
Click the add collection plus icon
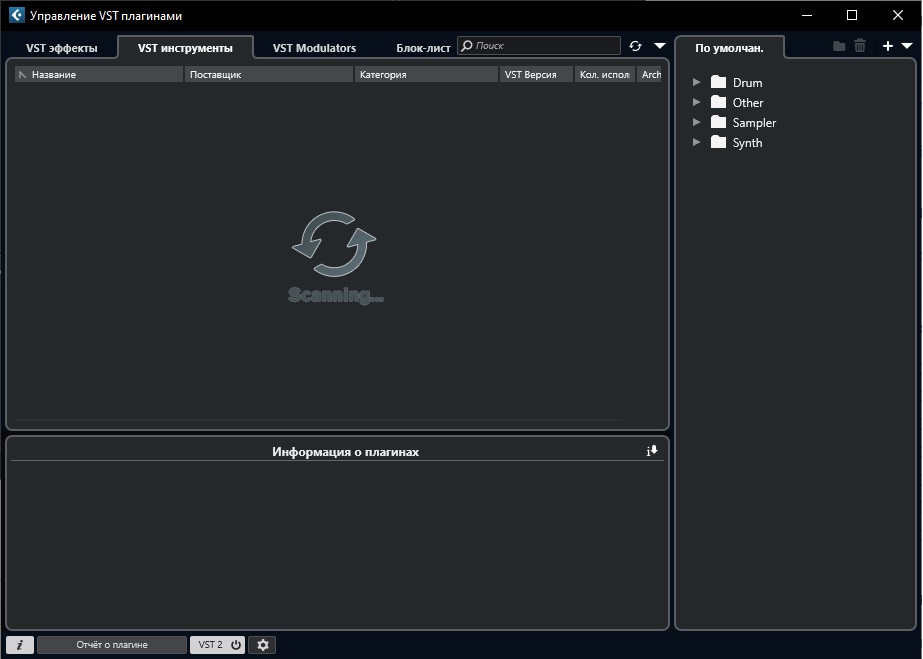point(887,46)
